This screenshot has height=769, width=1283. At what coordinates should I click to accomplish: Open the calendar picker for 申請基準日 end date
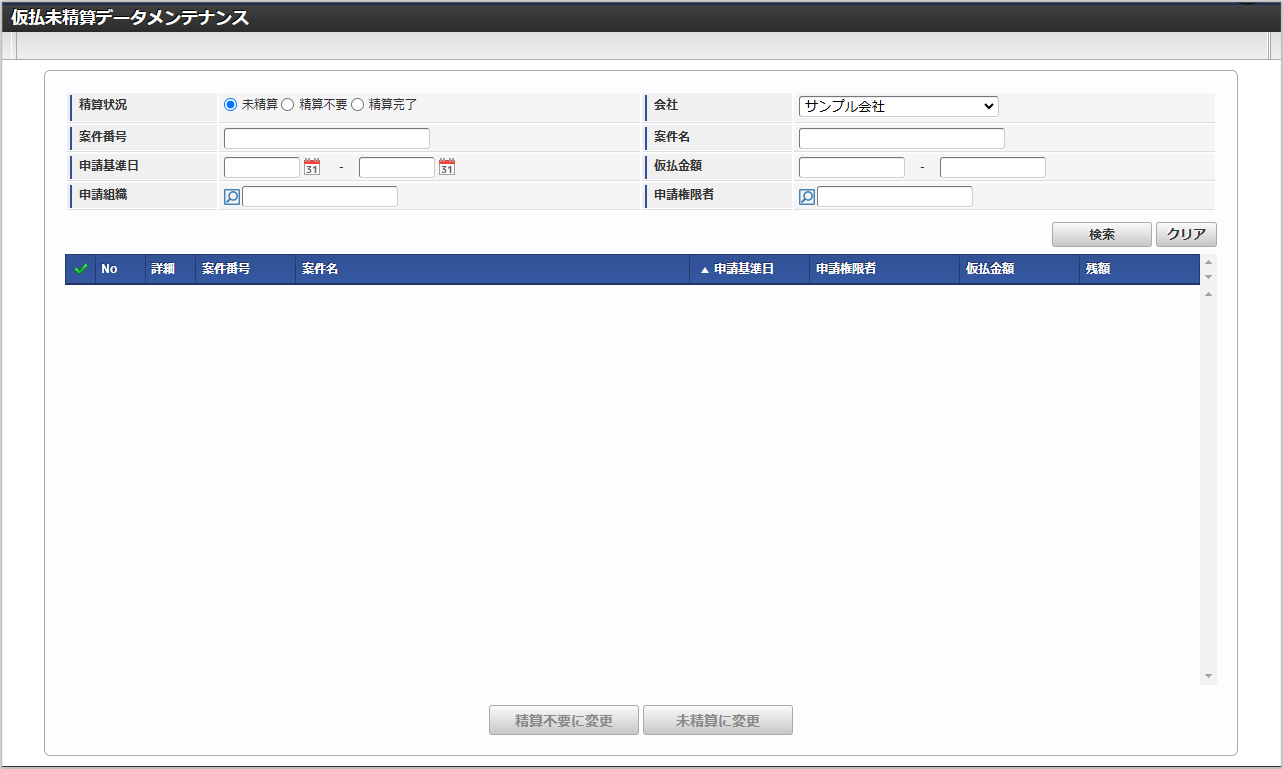[x=446, y=166]
